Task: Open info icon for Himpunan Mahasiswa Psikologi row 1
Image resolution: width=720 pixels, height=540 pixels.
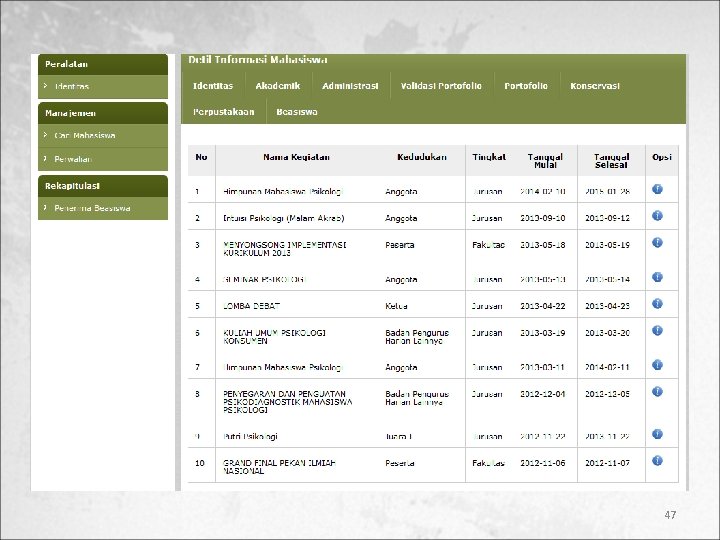Action: click(x=657, y=189)
